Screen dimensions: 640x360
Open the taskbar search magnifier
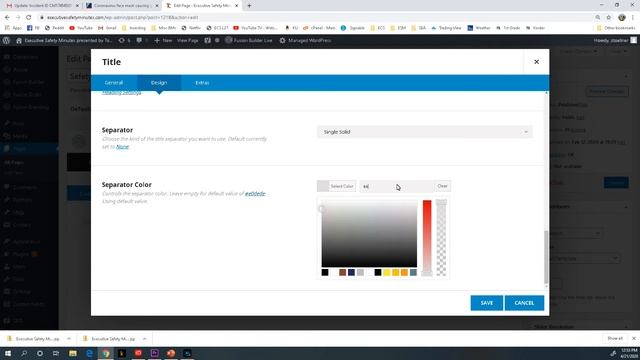[x=24, y=353]
